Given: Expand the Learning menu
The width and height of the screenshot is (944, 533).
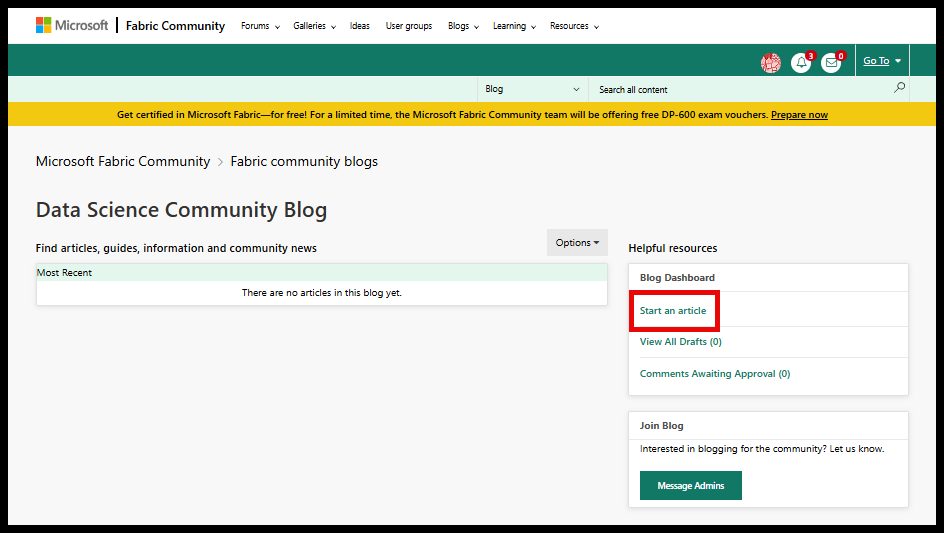Looking at the screenshot, I should [514, 26].
